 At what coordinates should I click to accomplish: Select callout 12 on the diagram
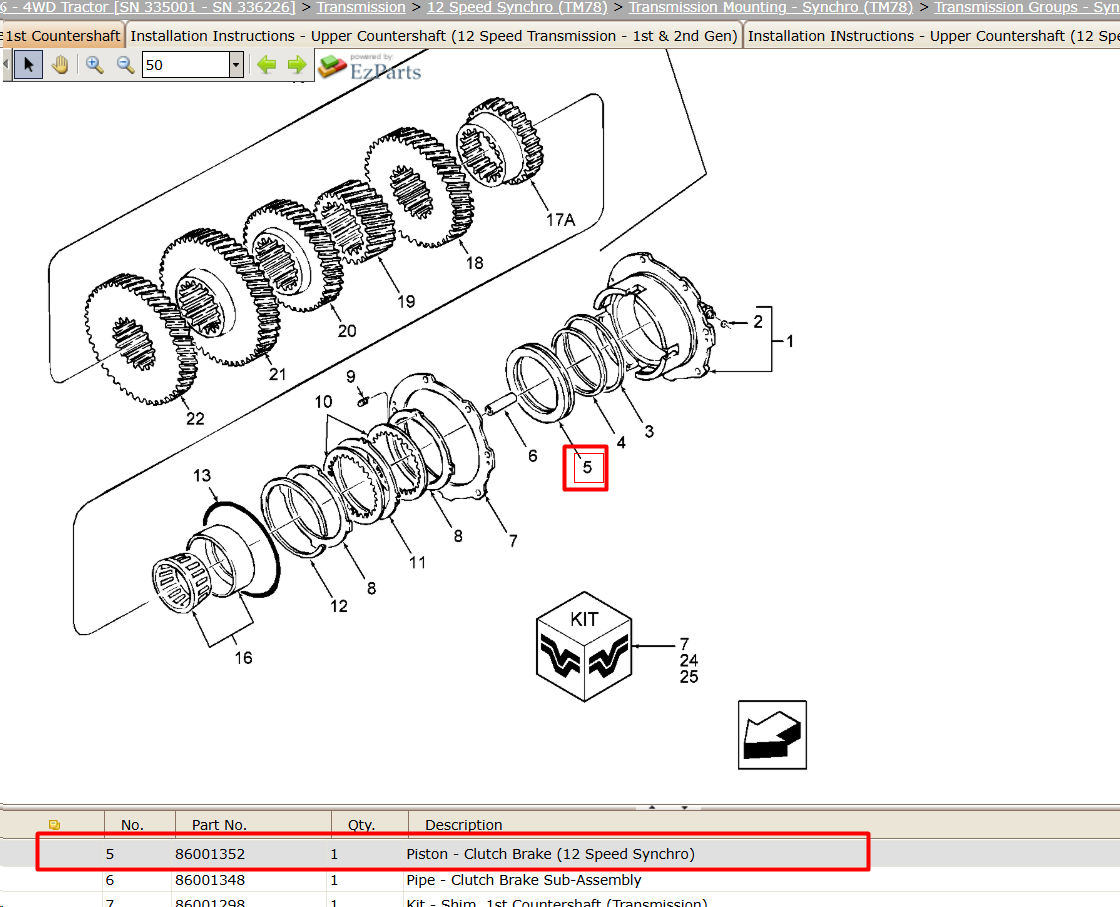[x=339, y=606]
